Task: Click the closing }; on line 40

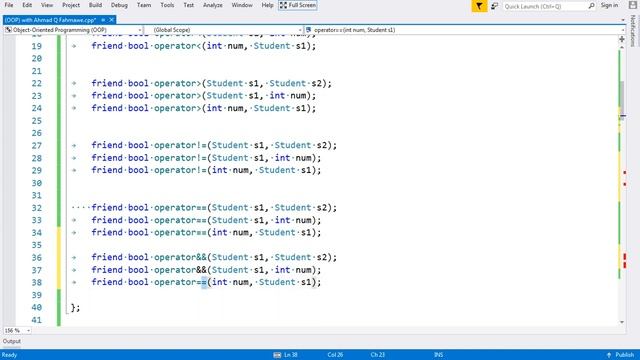Action: (x=76, y=307)
